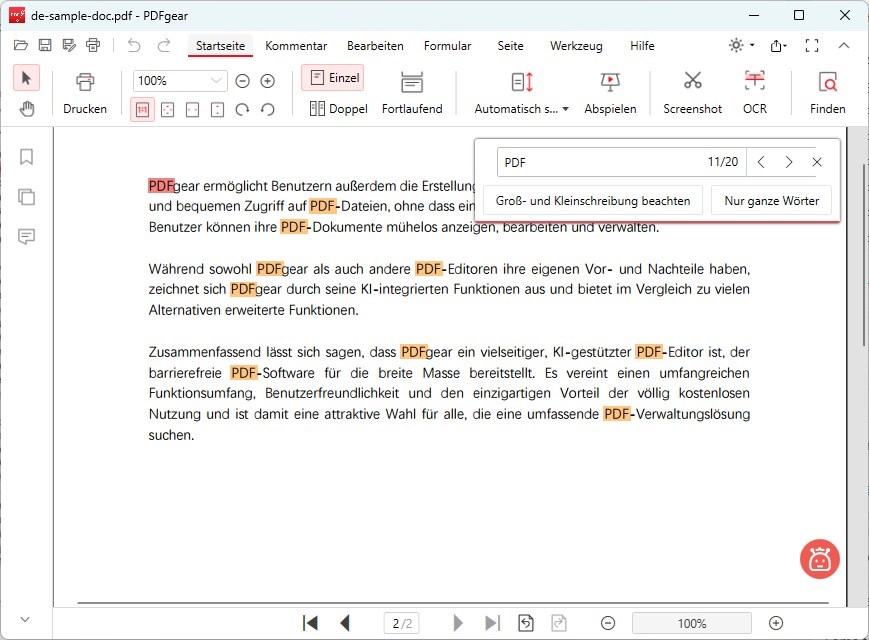Run OCR on the document
Screen dimensions: 869x640
point(755,93)
